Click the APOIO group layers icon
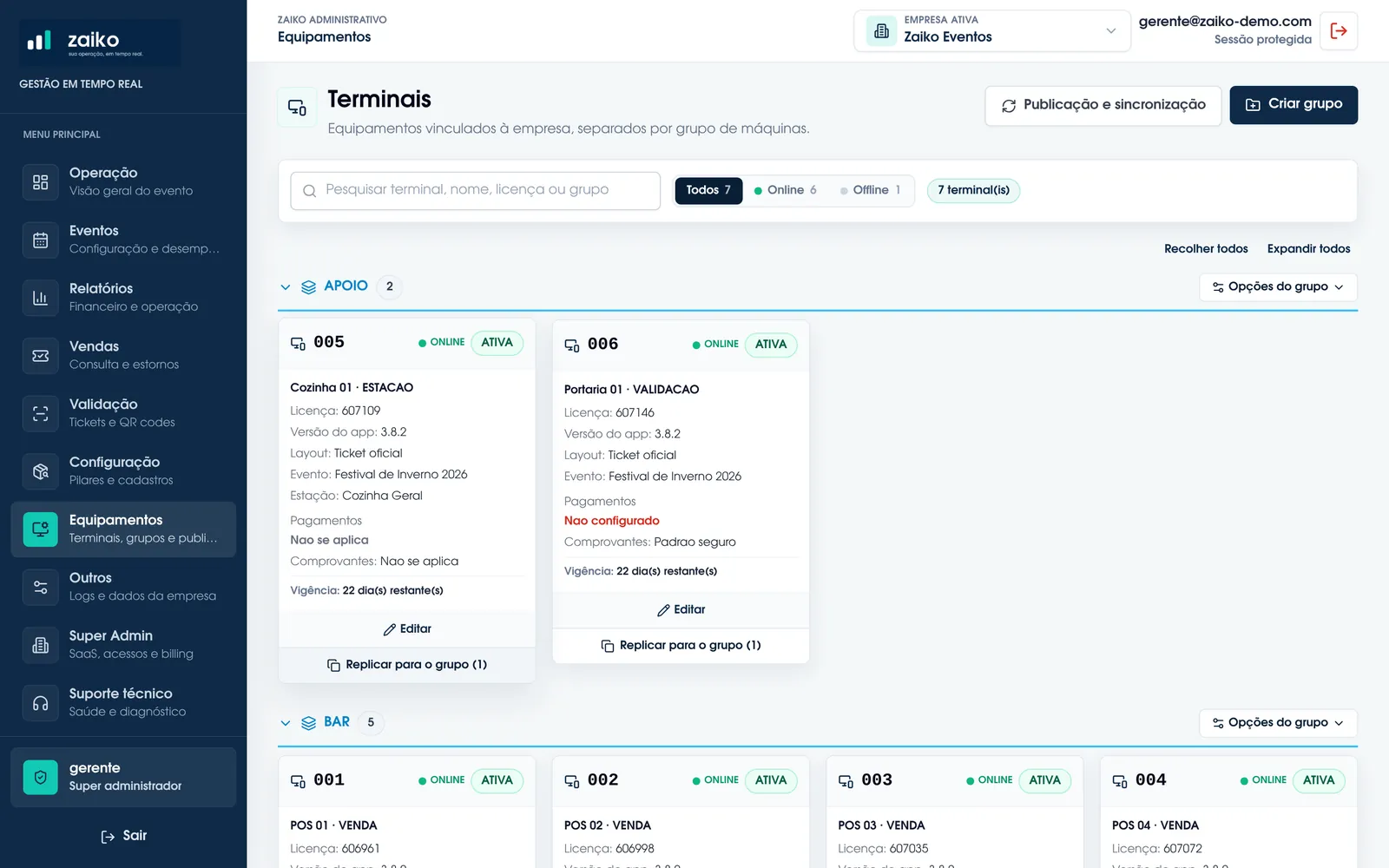The image size is (1389, 868). pyautogui.click(x=308, y=287)
